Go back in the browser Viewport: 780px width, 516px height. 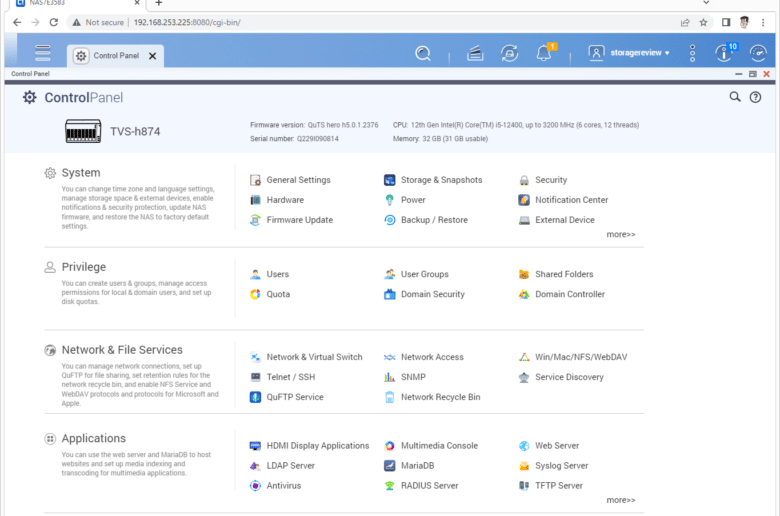(17, 22)
